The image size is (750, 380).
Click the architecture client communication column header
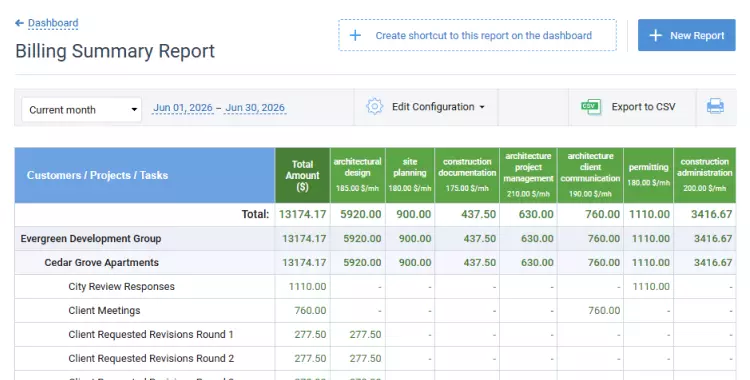point(590,175)
